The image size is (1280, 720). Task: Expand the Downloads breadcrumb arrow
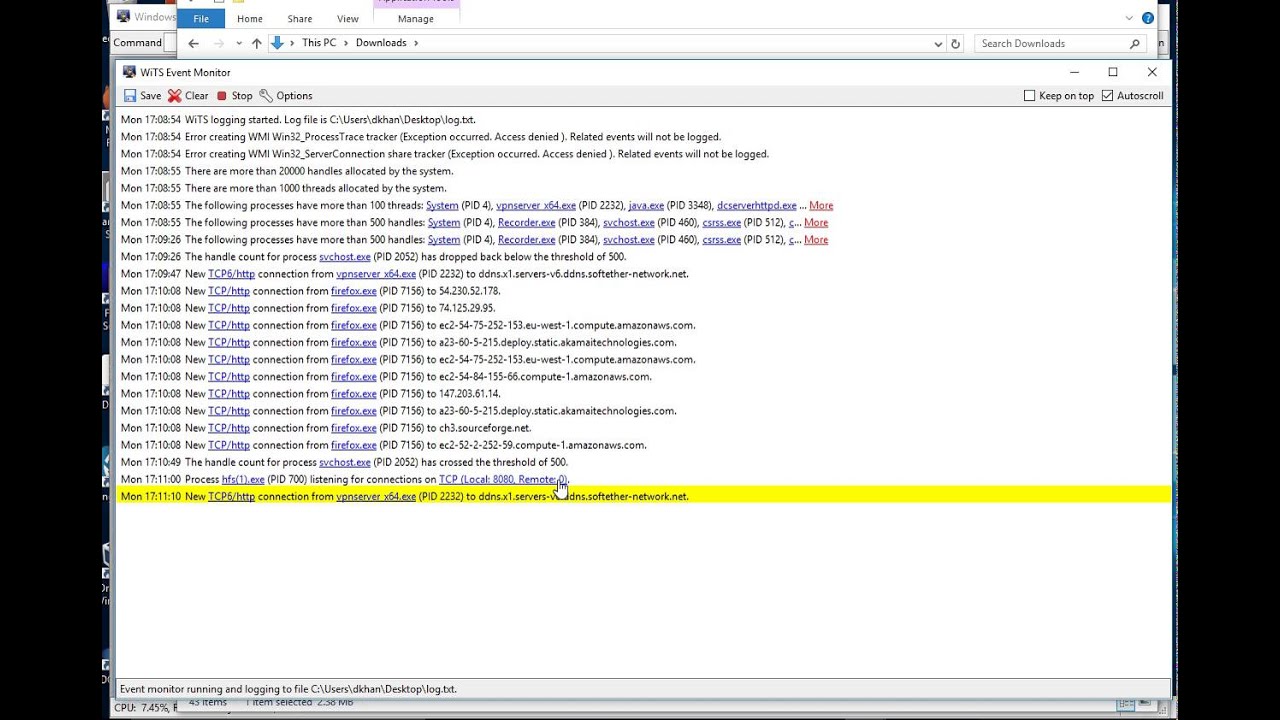[x=416, y=43]
